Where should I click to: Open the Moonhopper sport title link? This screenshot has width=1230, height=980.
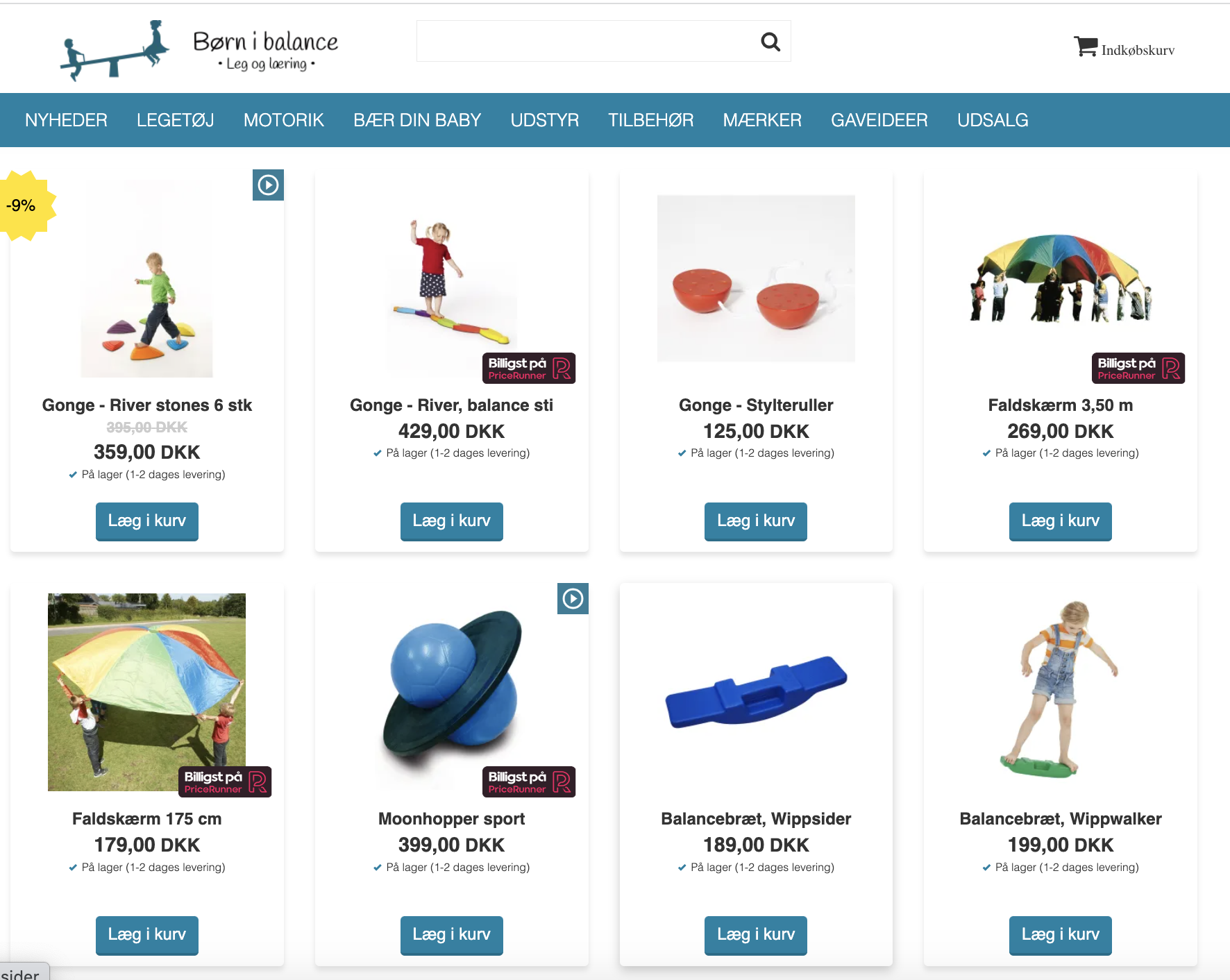pos(452,819)
